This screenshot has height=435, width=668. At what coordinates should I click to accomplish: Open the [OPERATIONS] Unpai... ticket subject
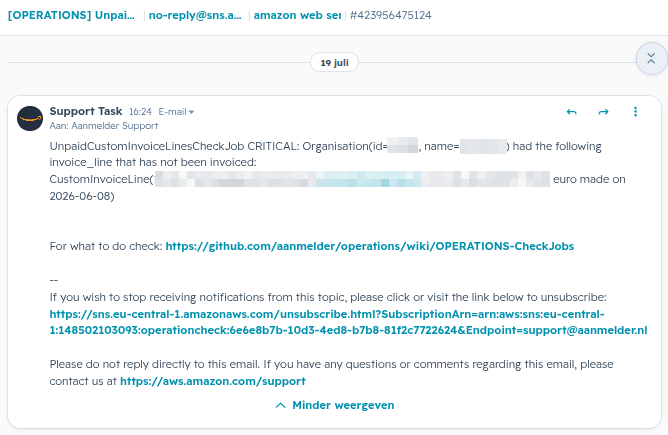click(x=71, y=15)
